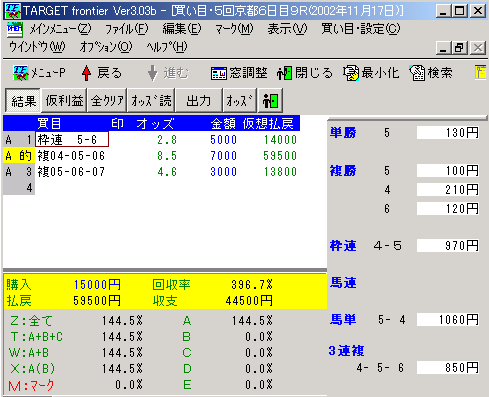Click the オッズ button next to 出力
Screen dimensions: 489x397
tap(240, 100)
